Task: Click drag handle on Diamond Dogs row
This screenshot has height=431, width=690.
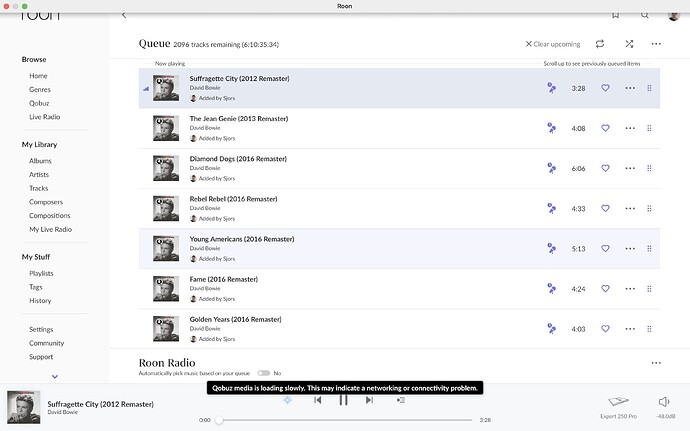Action: click(x=649, y=168)
